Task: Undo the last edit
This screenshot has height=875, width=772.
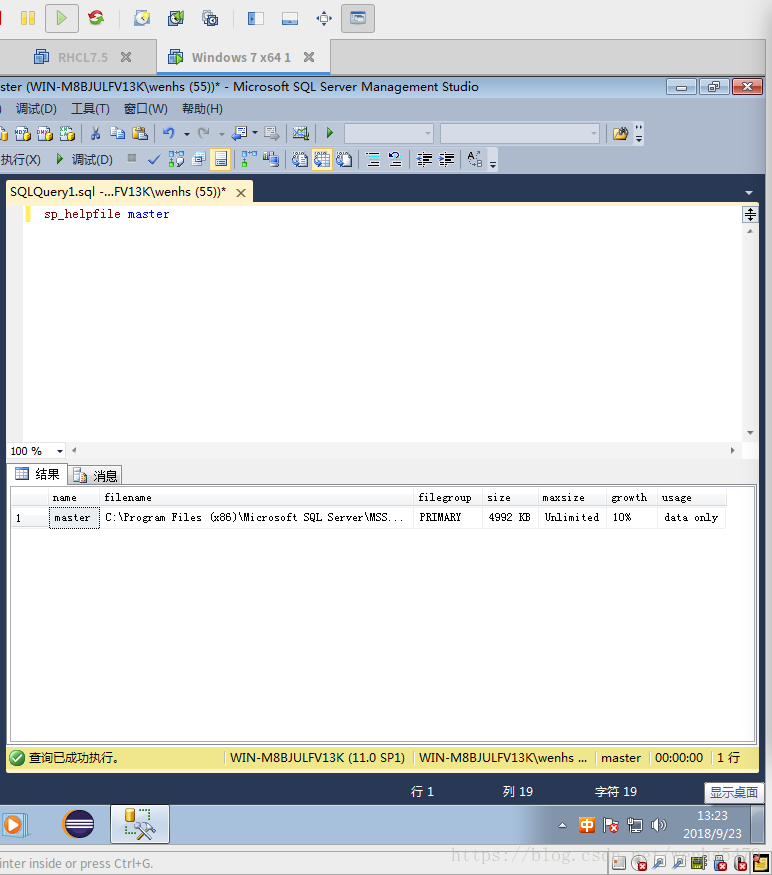Action: [169, 133]
